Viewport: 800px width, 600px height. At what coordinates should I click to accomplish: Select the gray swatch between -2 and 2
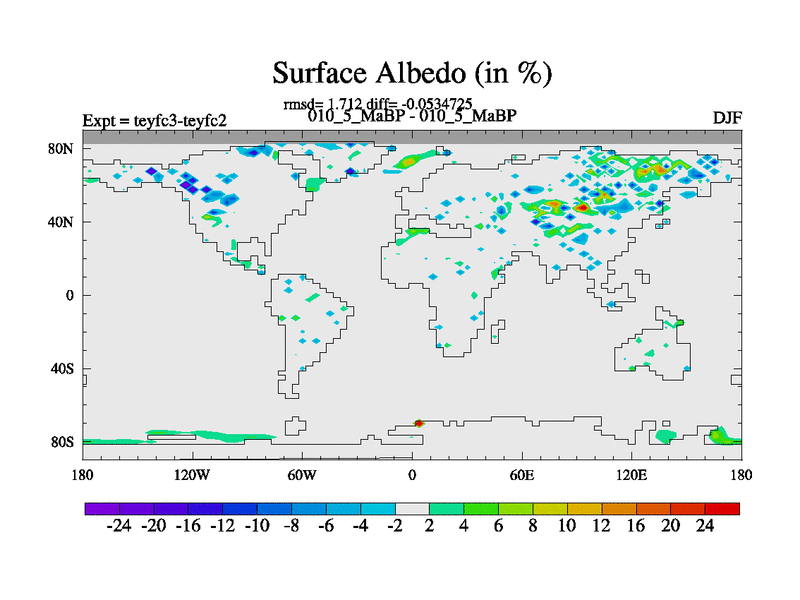click(x=412, y=509)
